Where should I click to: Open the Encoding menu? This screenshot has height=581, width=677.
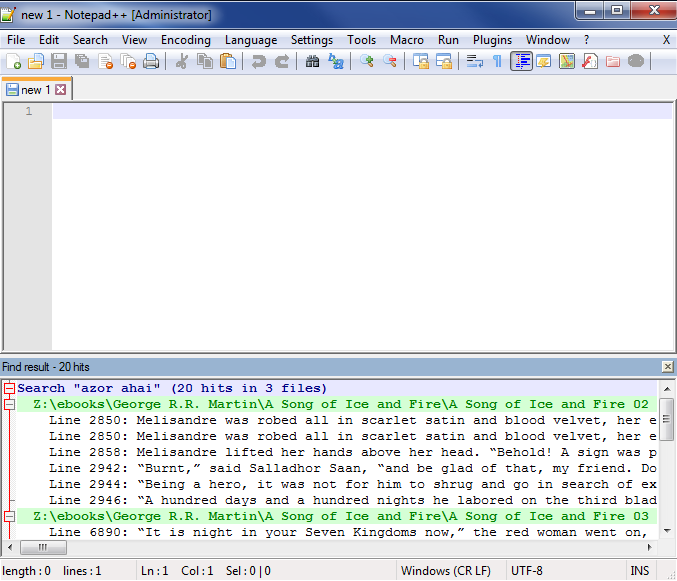pos(186,40)
